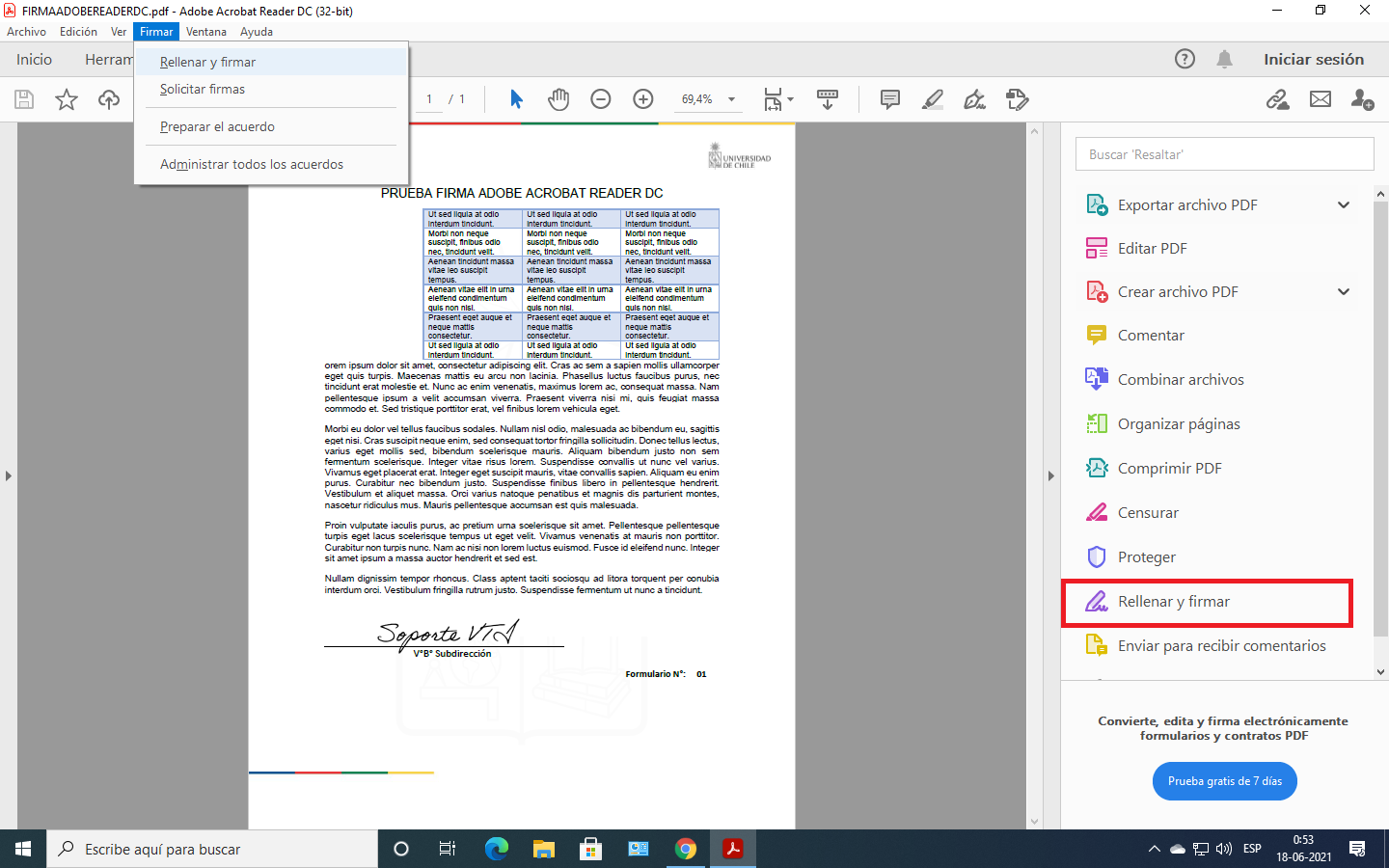Add file to favorites star
Viewport: 1389px width, 868px height.
(x=67, y=99)
